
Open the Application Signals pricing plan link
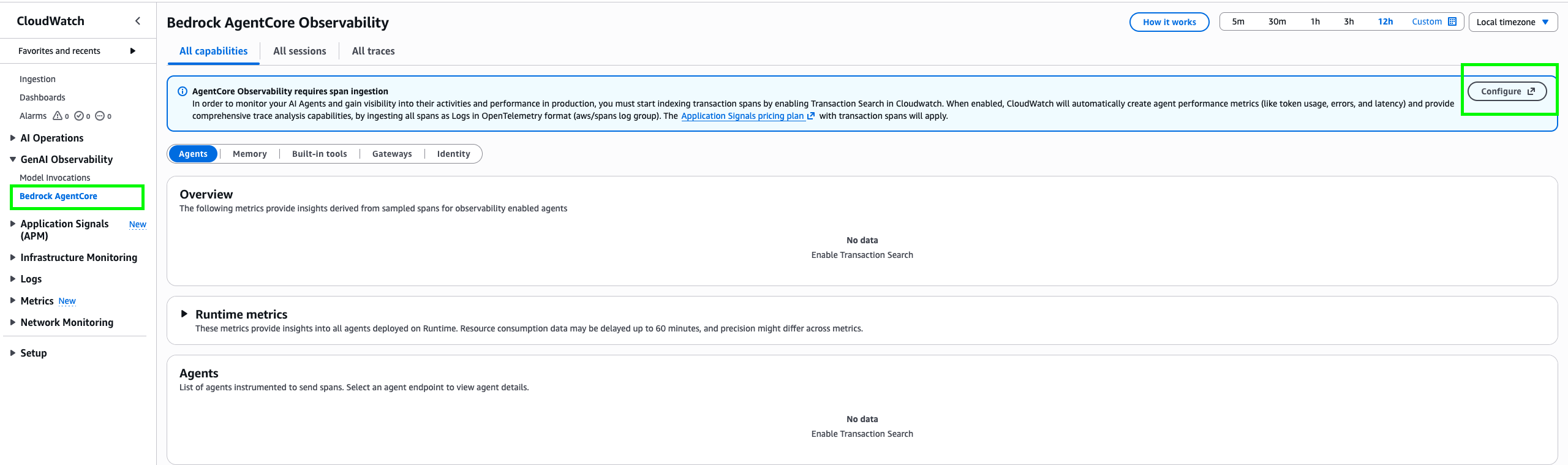click(742, 116)
